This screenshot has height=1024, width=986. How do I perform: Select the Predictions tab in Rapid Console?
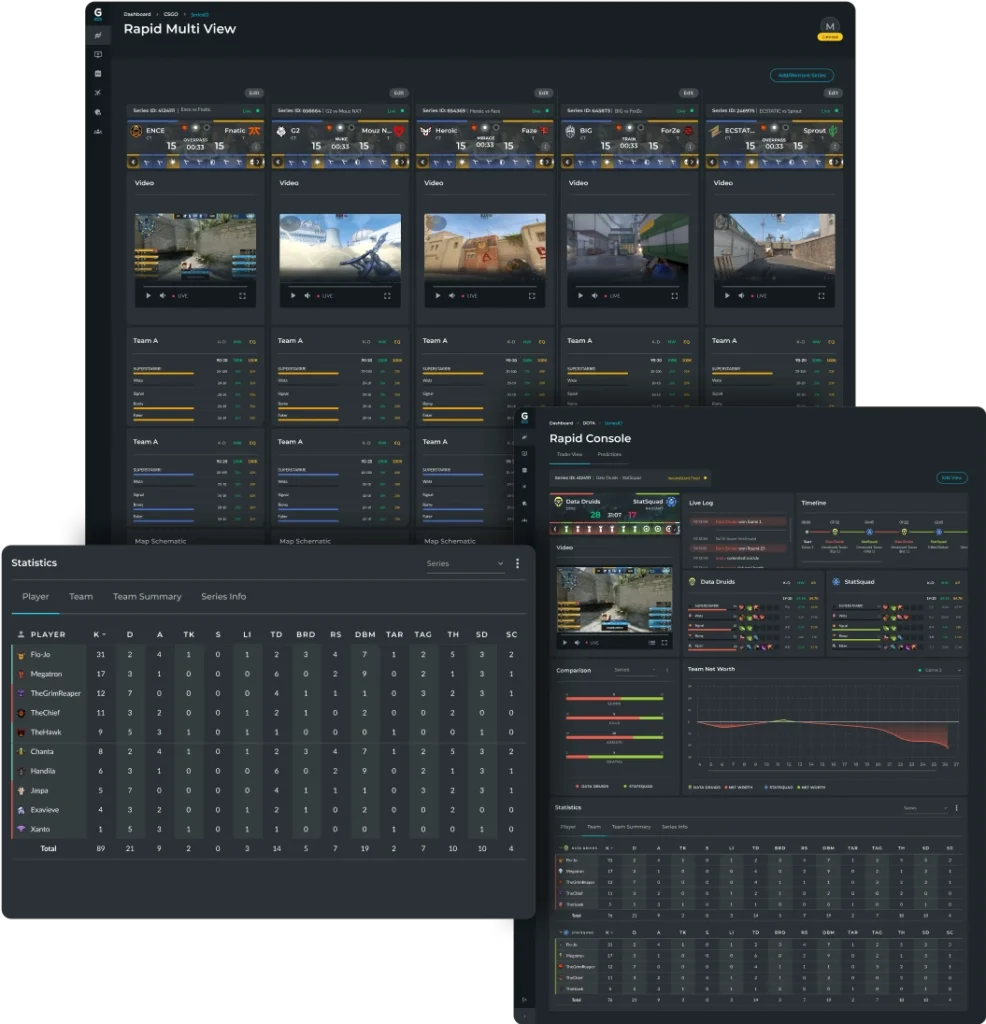(609, 455)
